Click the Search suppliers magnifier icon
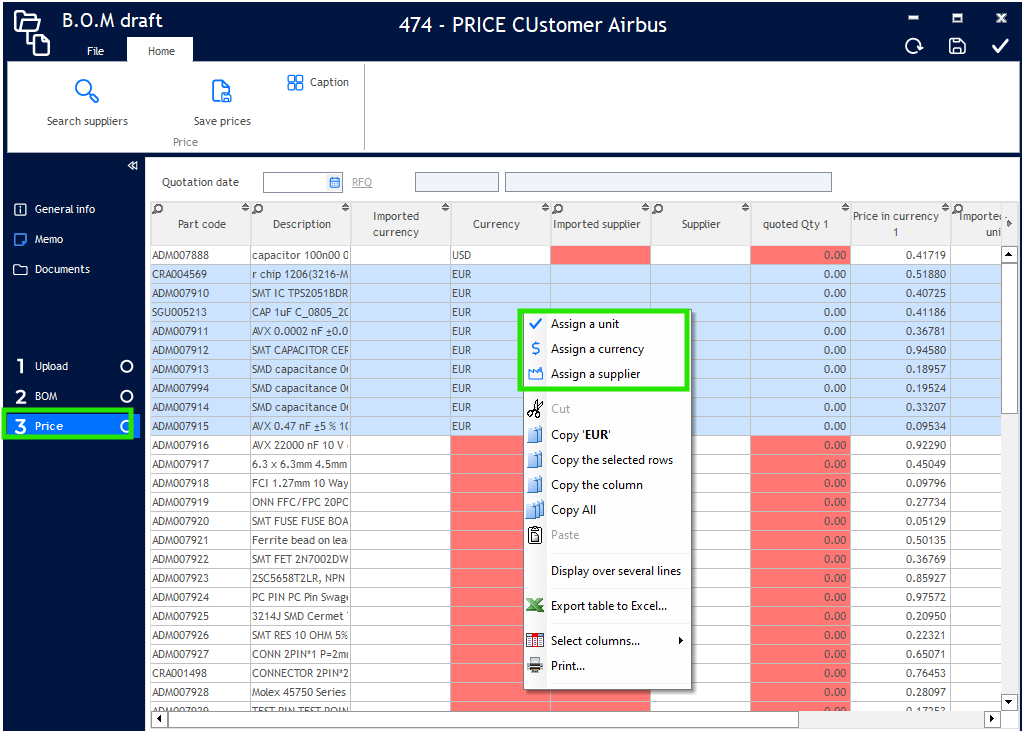Viewport: 1022px width, 731px height. click(87, 92)
